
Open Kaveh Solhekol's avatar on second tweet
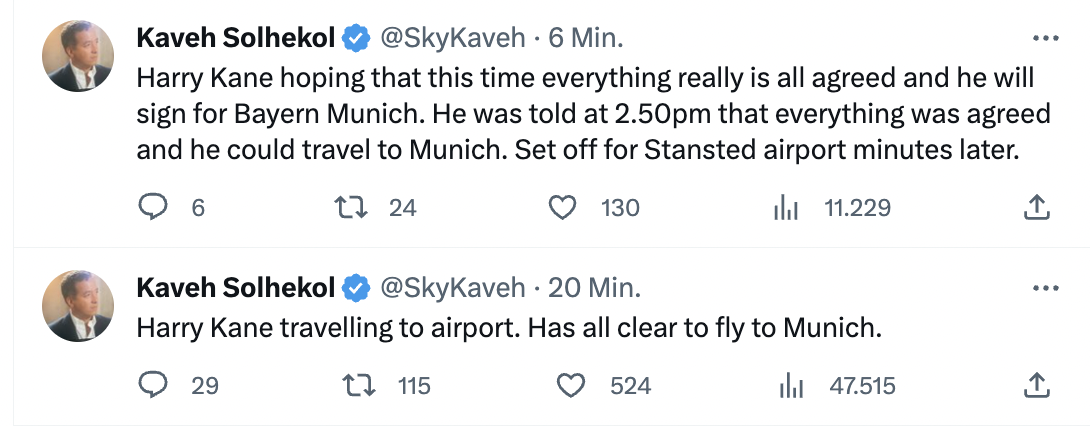77,305
